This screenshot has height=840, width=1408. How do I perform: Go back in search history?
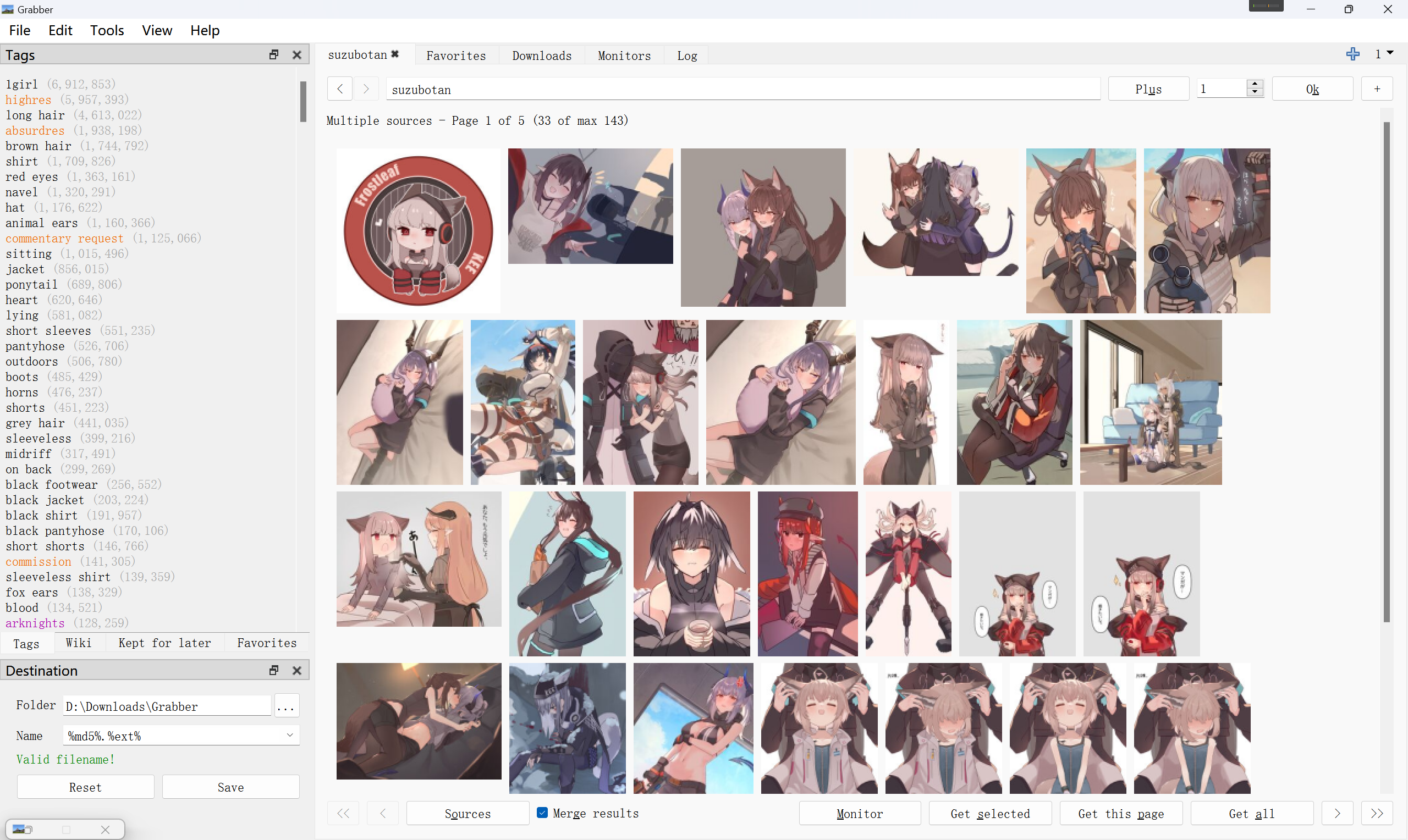coord(340,89)
